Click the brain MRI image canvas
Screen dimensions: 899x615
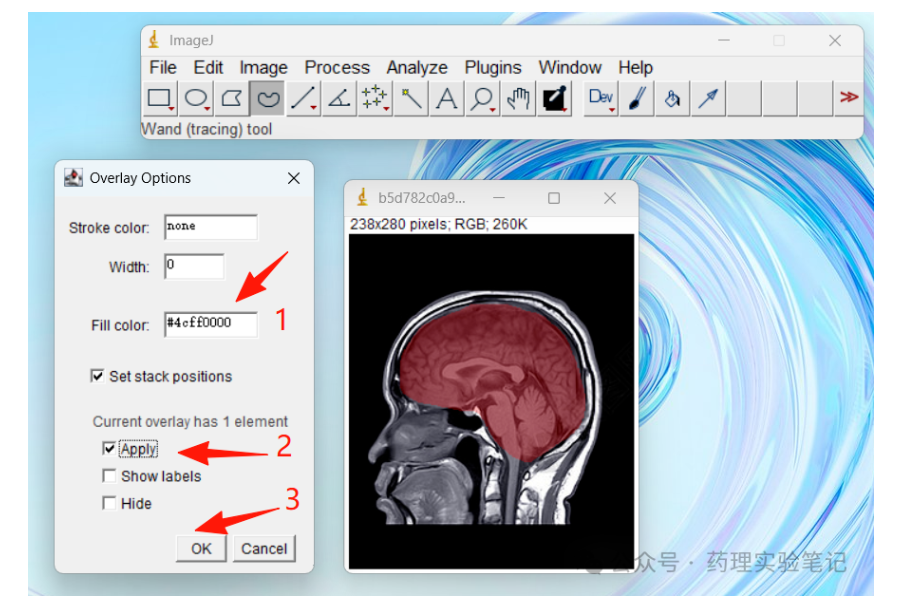(491, 401)
